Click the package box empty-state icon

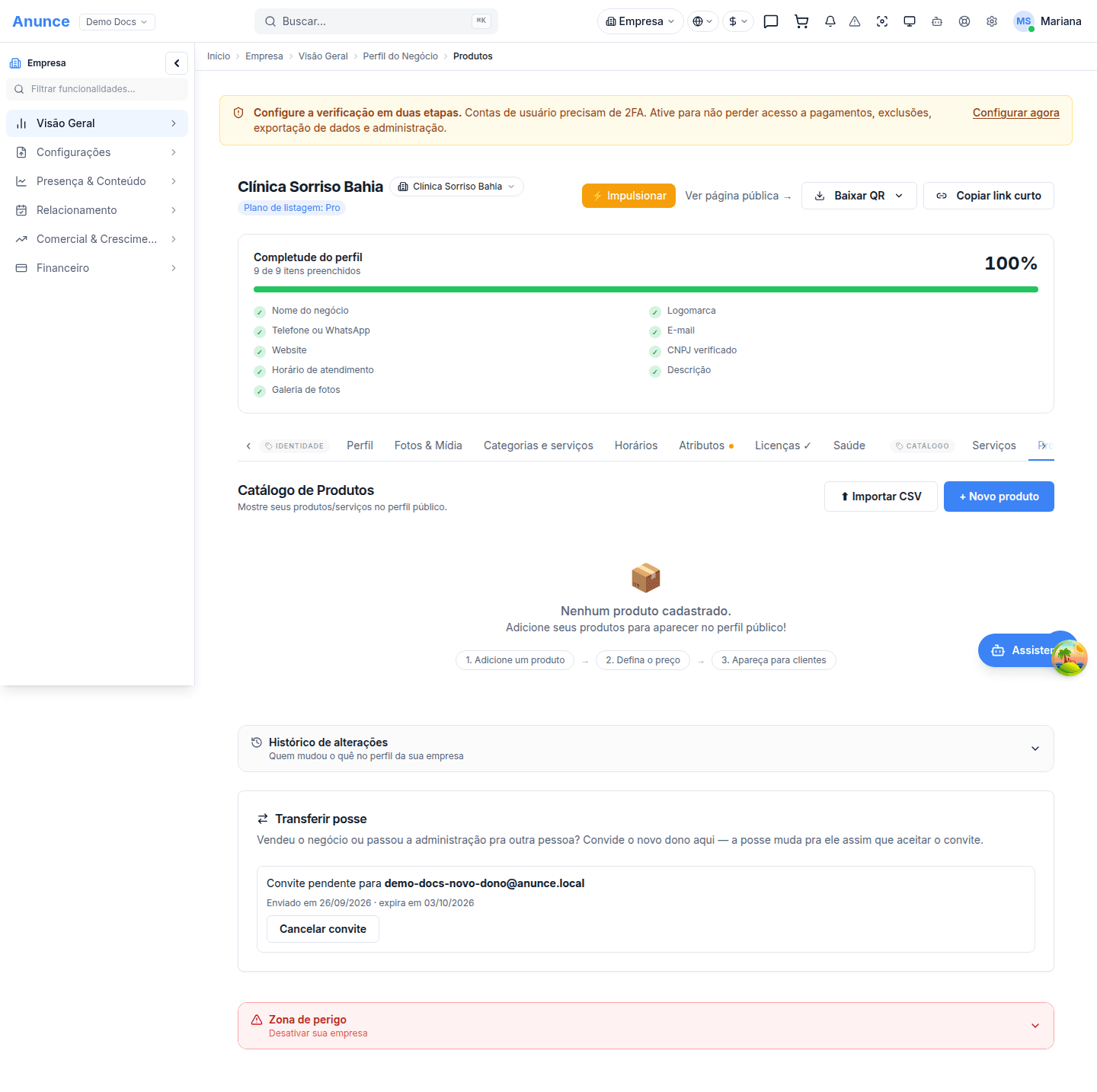click(646, 578)
